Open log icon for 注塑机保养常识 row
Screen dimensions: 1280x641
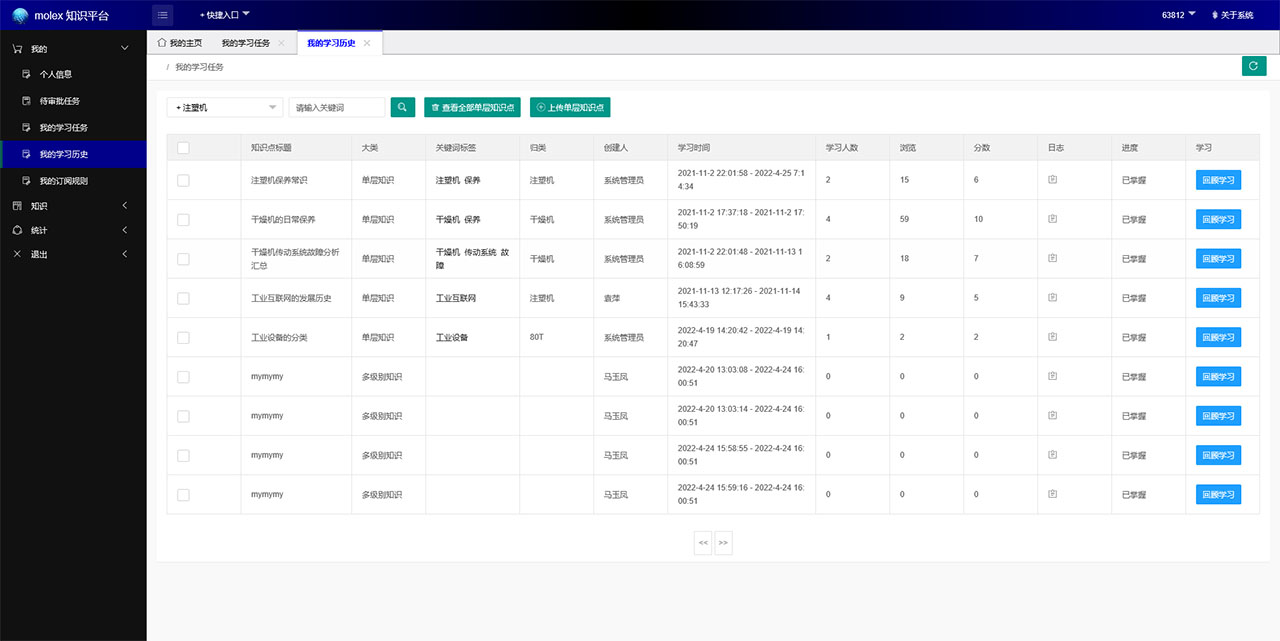point(1052,180)
